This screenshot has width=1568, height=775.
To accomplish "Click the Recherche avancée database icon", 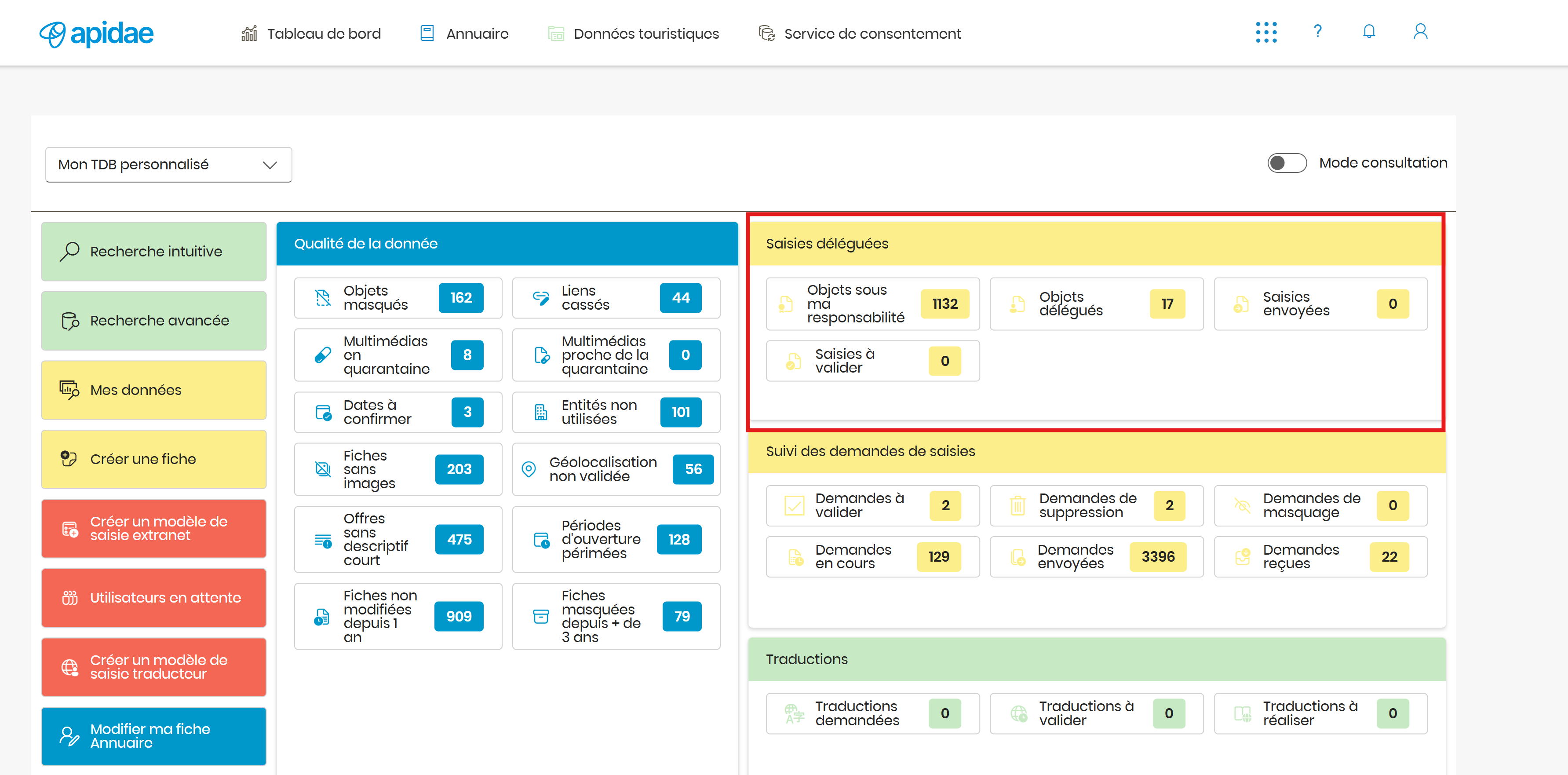I will pos(70,321).
